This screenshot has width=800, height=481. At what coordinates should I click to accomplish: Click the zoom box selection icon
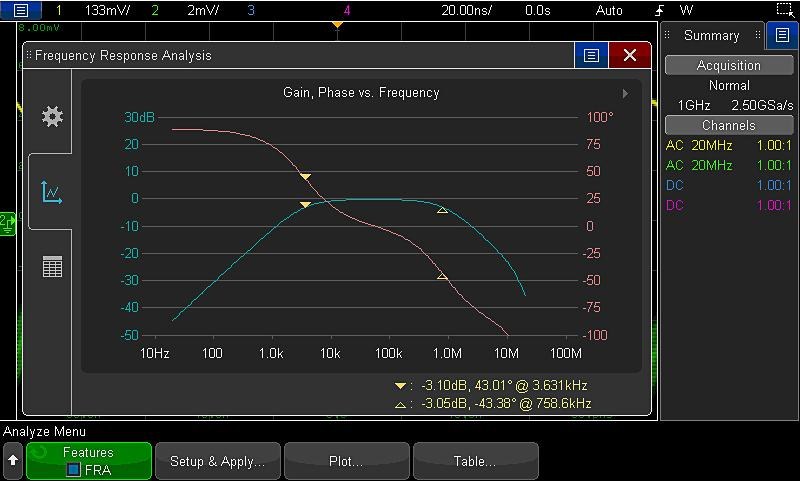785,10
